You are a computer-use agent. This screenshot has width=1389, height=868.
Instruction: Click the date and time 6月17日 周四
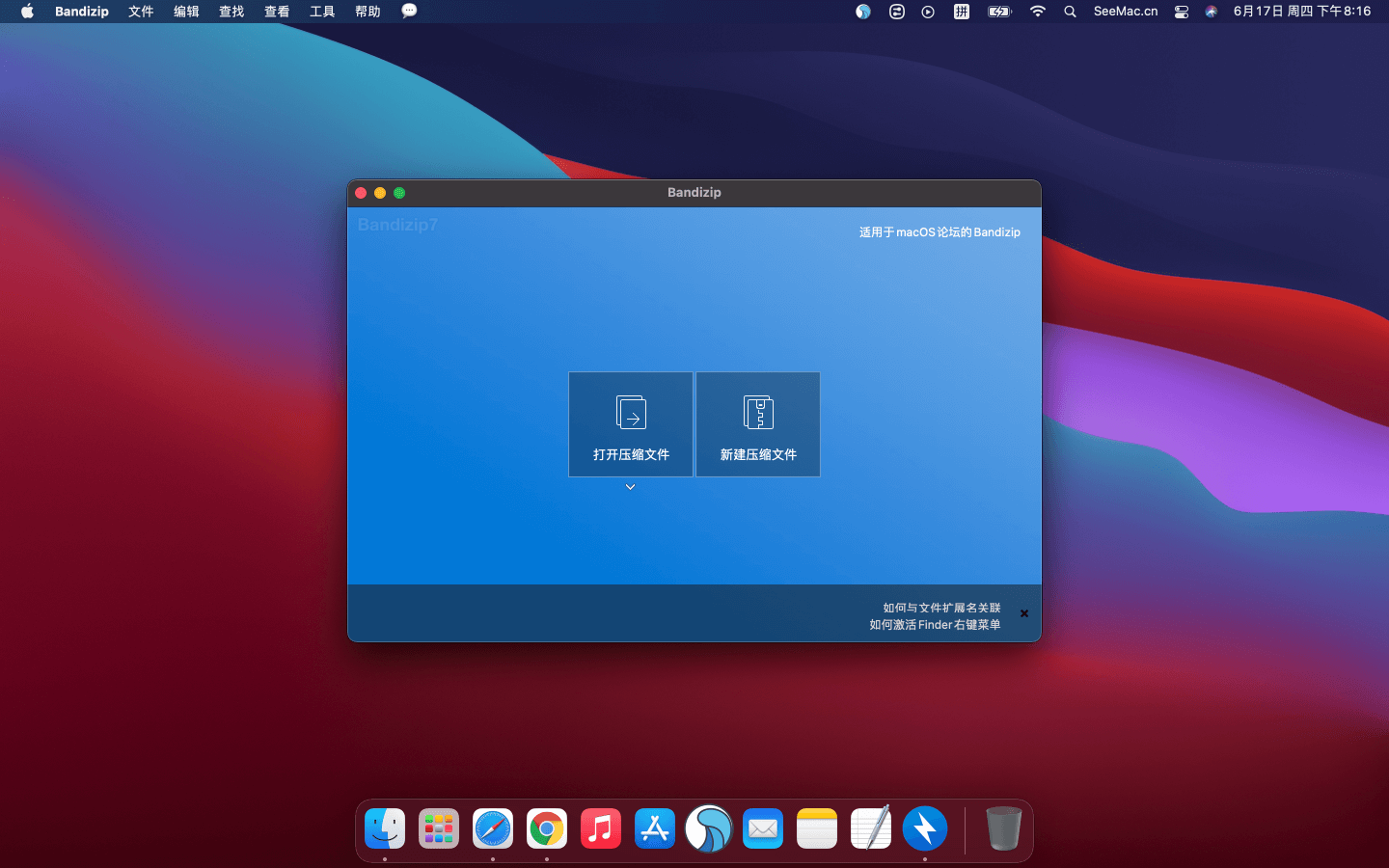1302,12
